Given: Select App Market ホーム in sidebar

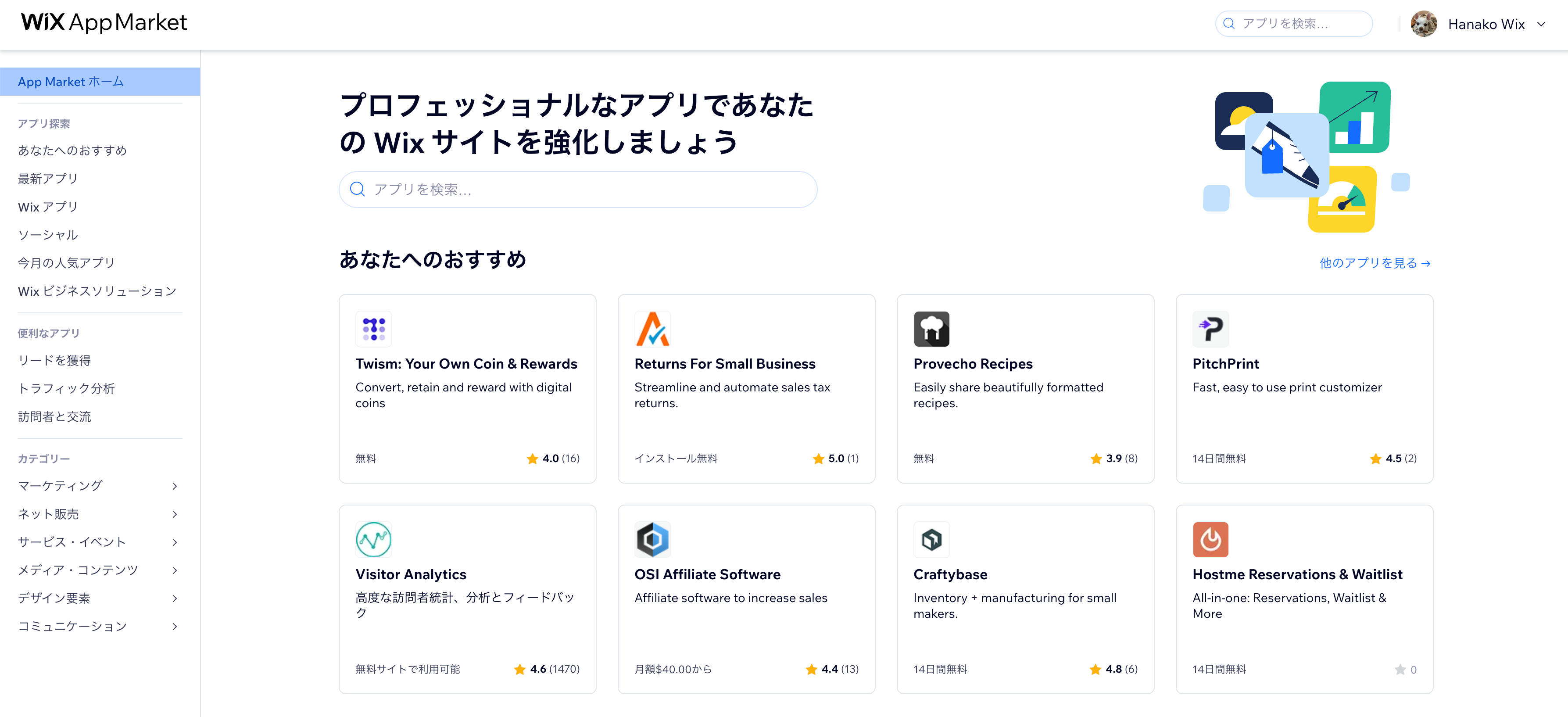Looking at the screenshot, I should pyautogui.click(x=100, y=82).
